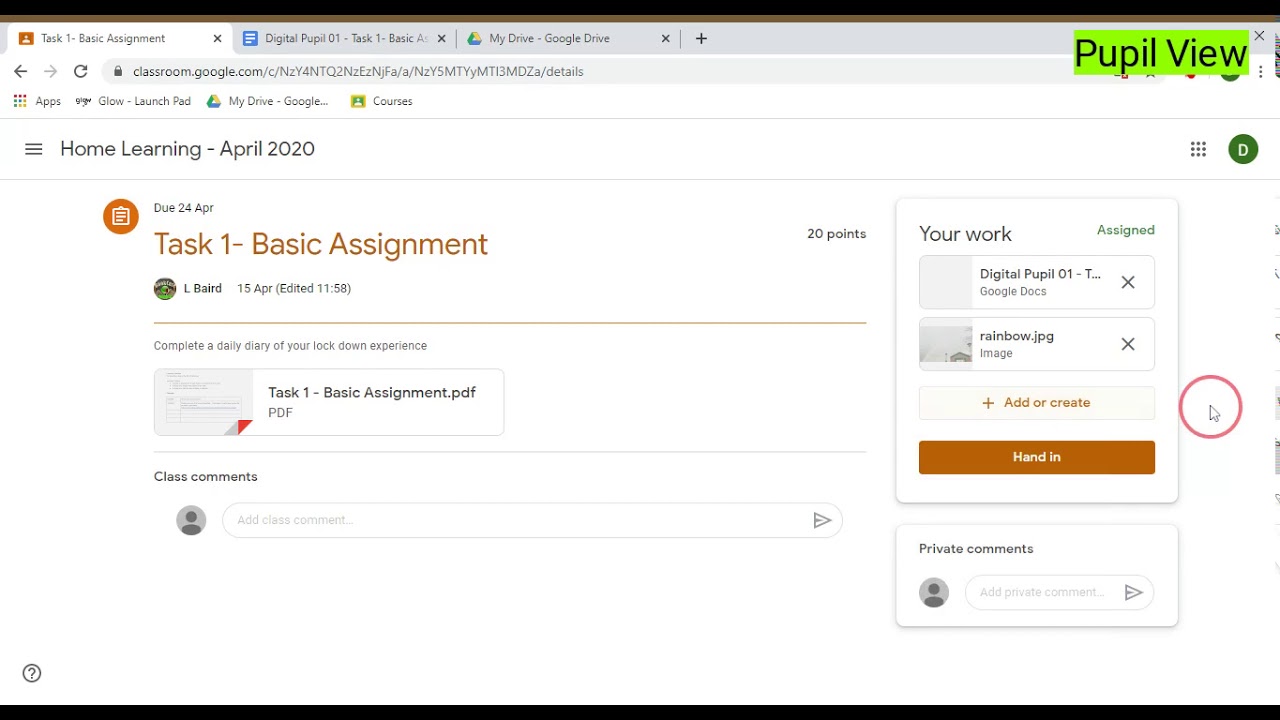Go back in browser history

click(21, 71)
